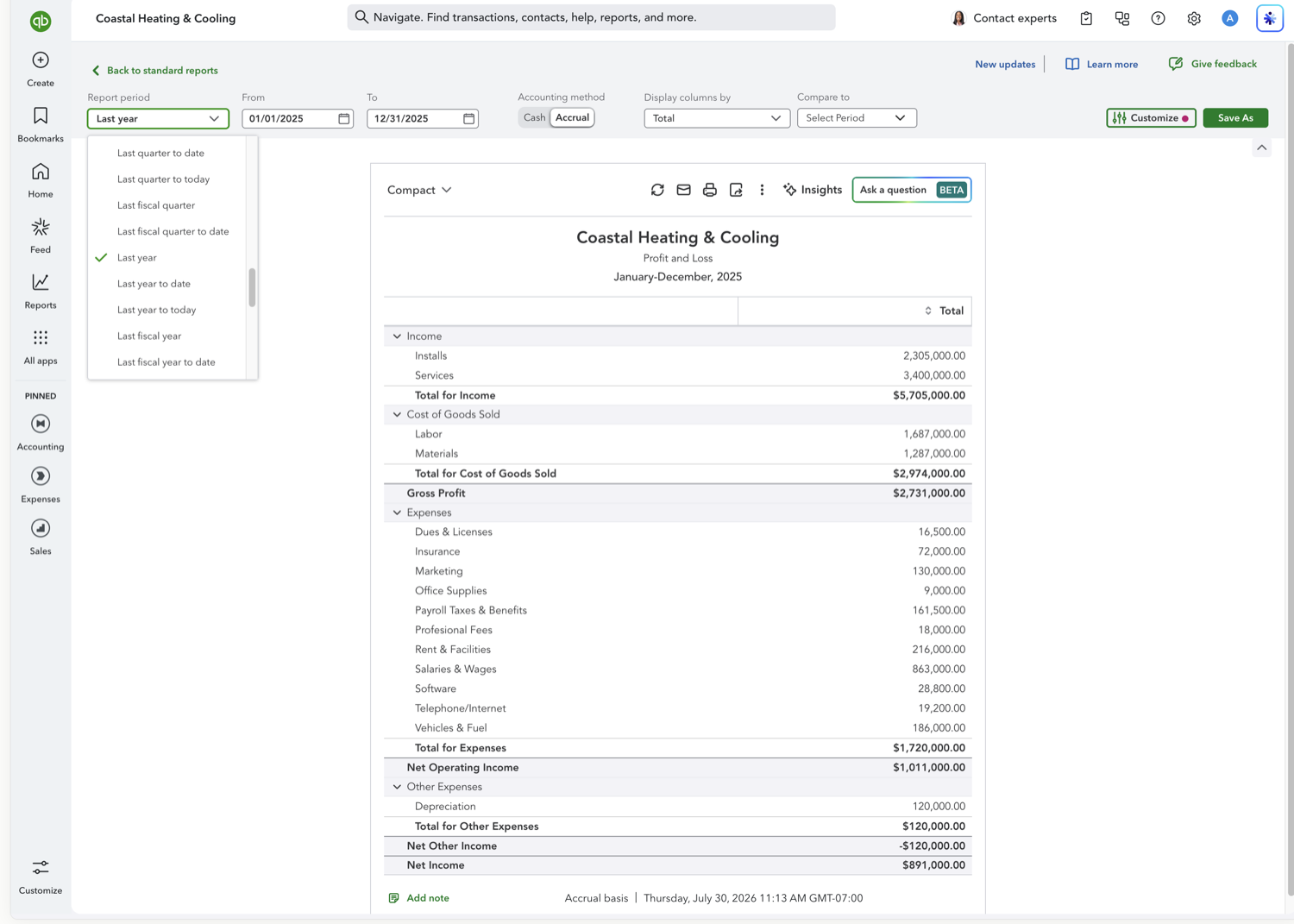Open New updates link

pos(1005,64)
